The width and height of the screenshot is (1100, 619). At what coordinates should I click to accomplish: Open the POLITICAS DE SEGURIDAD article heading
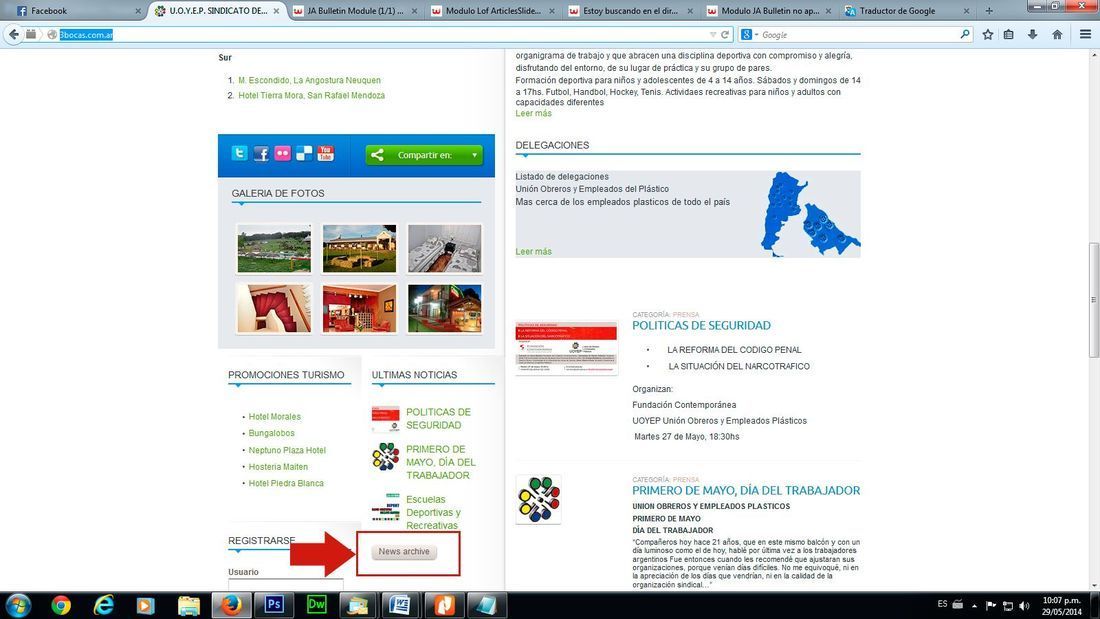pyautogui.click(x=701, y=326)
